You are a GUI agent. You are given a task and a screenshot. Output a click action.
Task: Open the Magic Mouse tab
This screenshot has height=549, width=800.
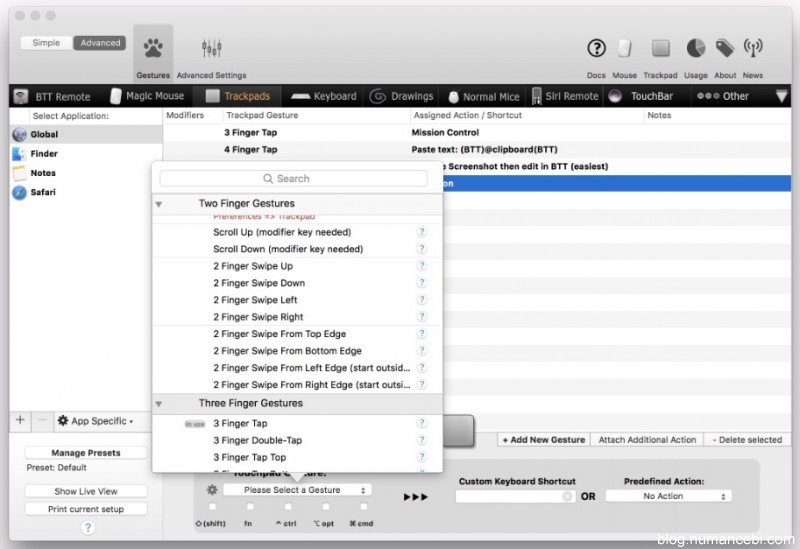click(147, 96)
